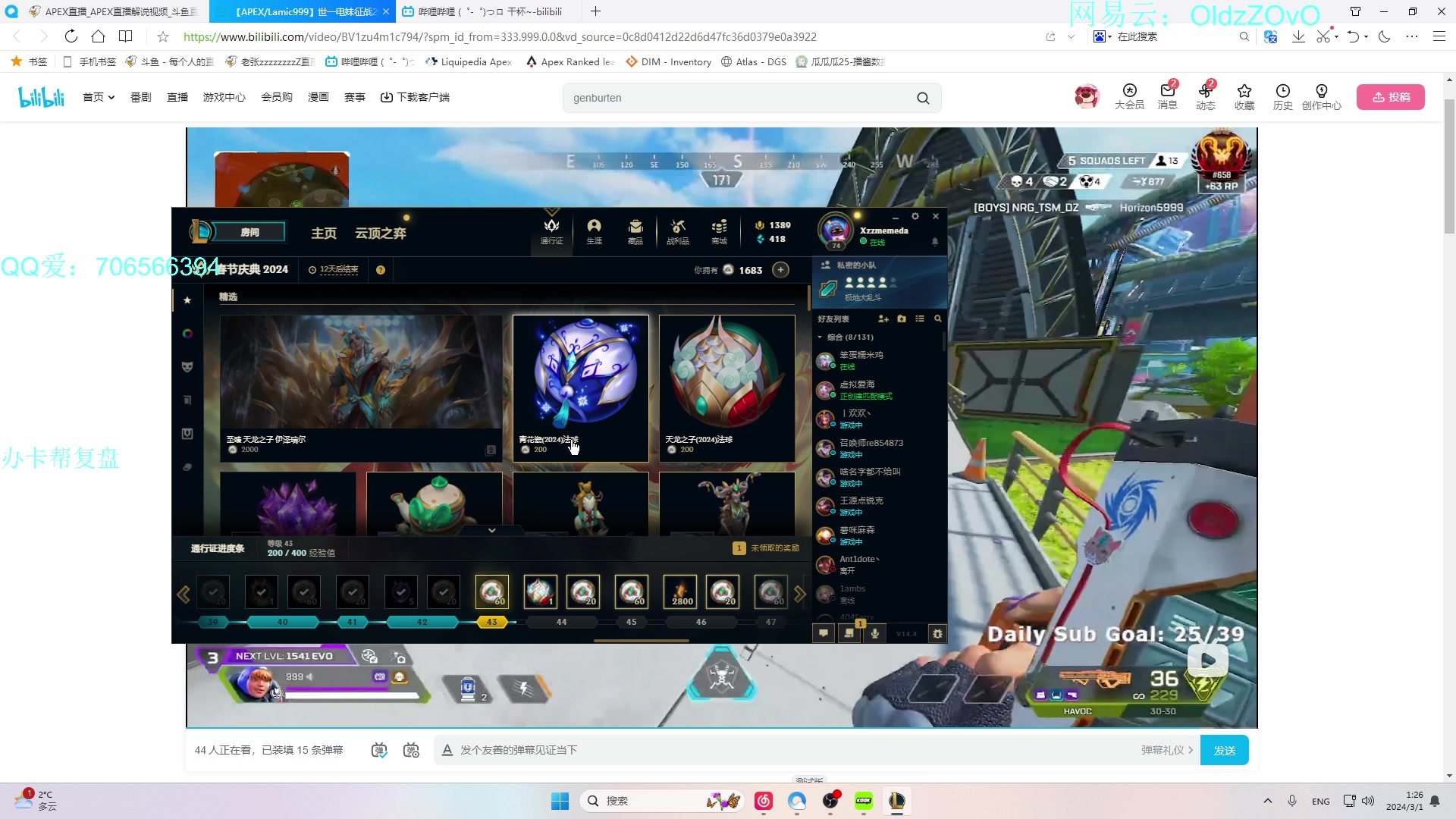This screenshot has height=819, width=1456.
Task: Open browser downloads arrow icon
Action: (1298, 36)
